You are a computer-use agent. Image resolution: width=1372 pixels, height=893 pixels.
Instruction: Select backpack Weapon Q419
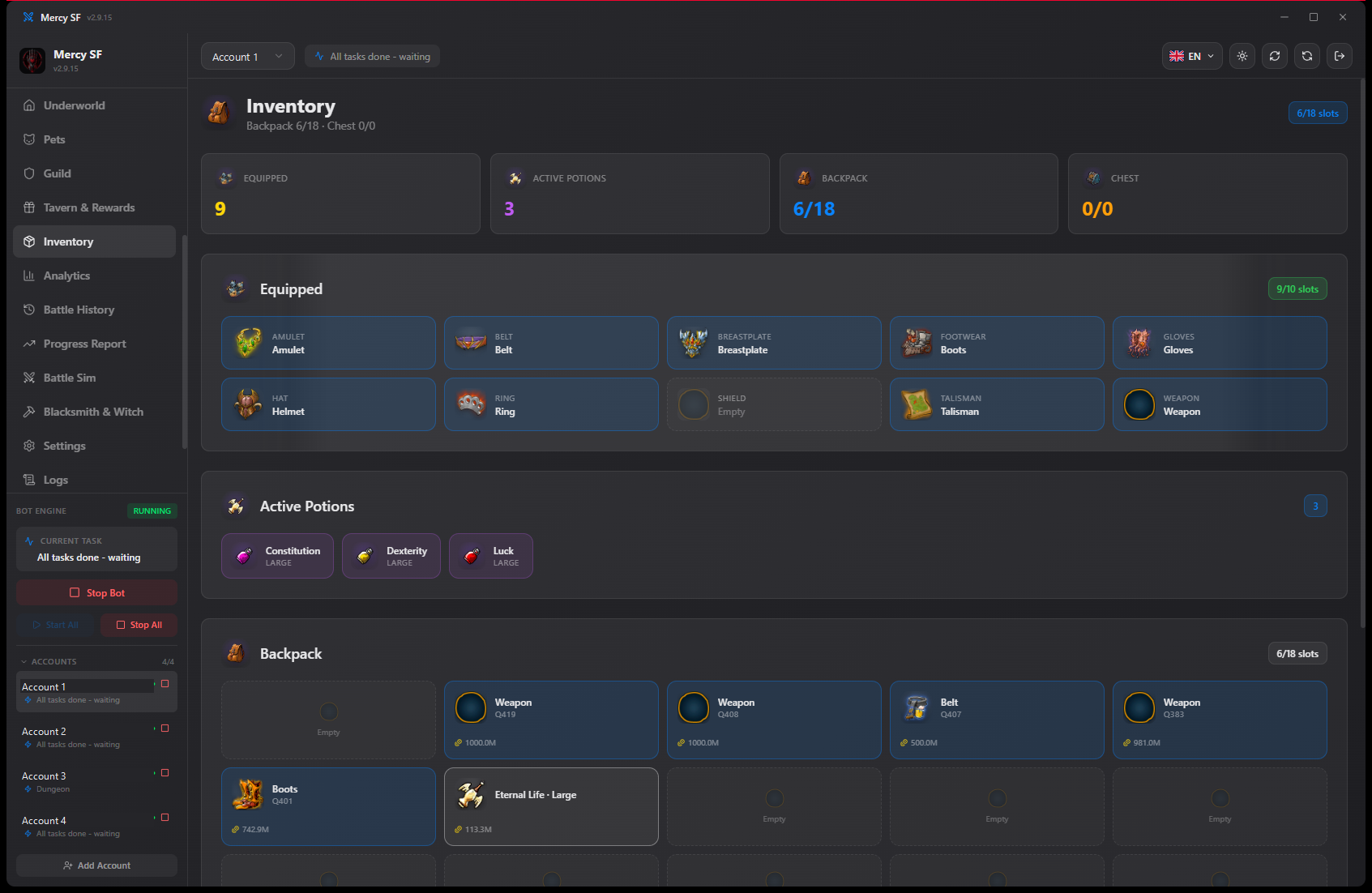pos(551,720)
